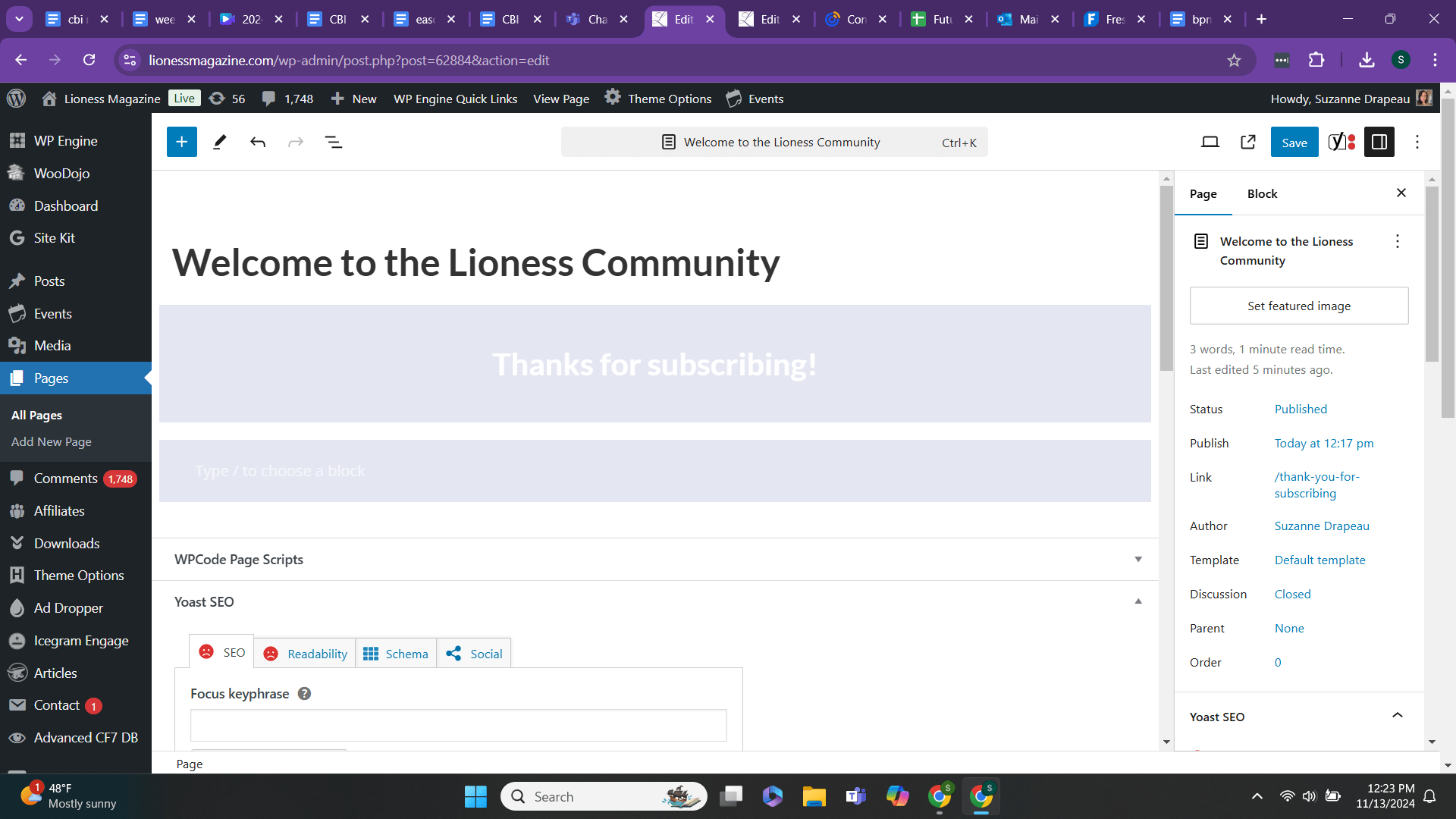This screenshot has width=1456, height=819.
Task: Open View Page external link icon
Action: tap(1248, 142)
